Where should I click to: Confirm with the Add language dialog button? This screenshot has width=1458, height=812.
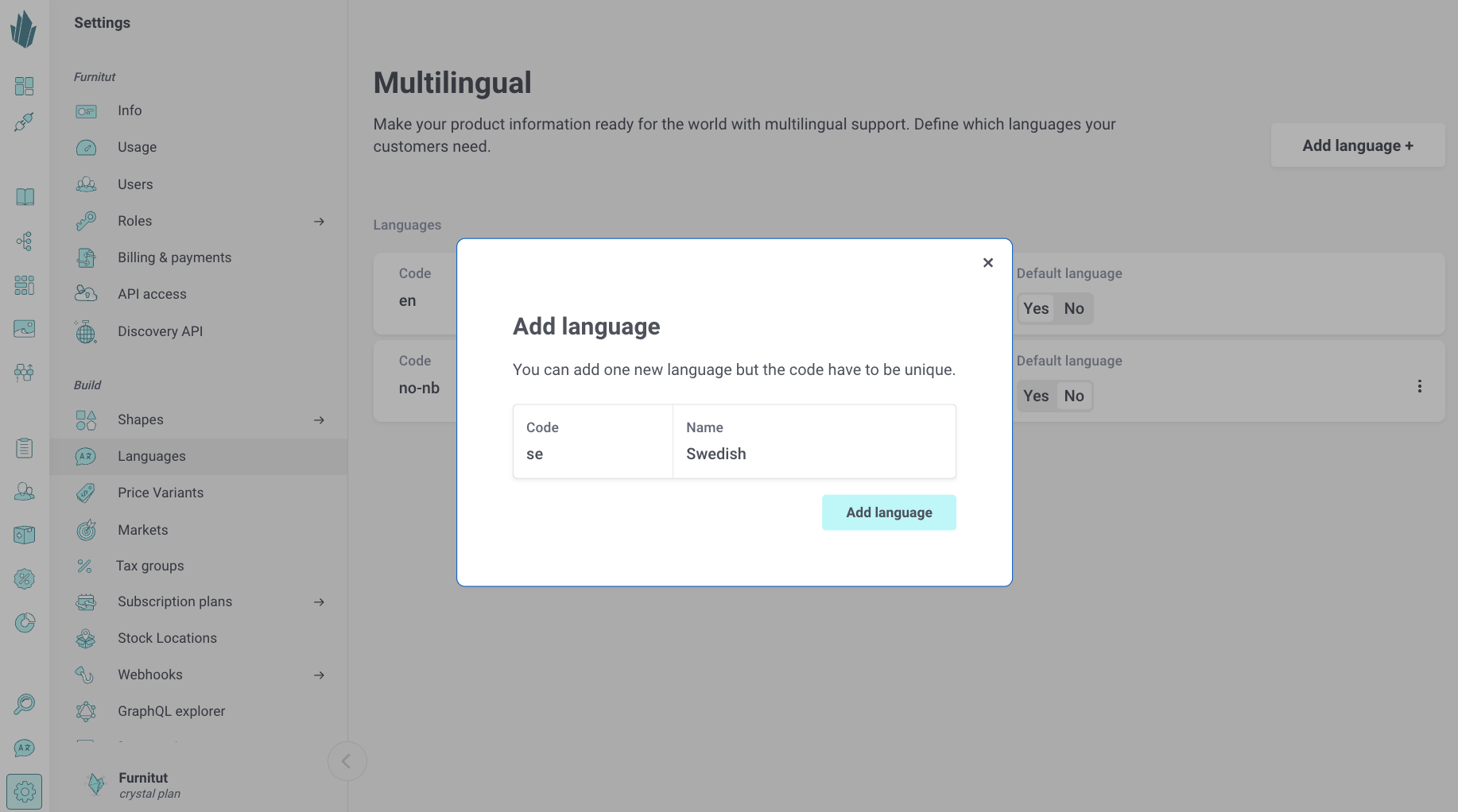coord(888,512)
